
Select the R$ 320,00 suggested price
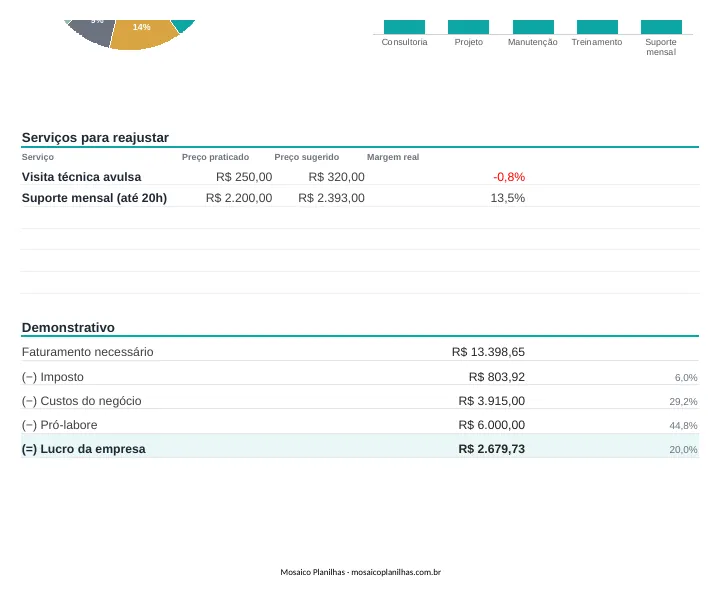(x=337, y=177)
